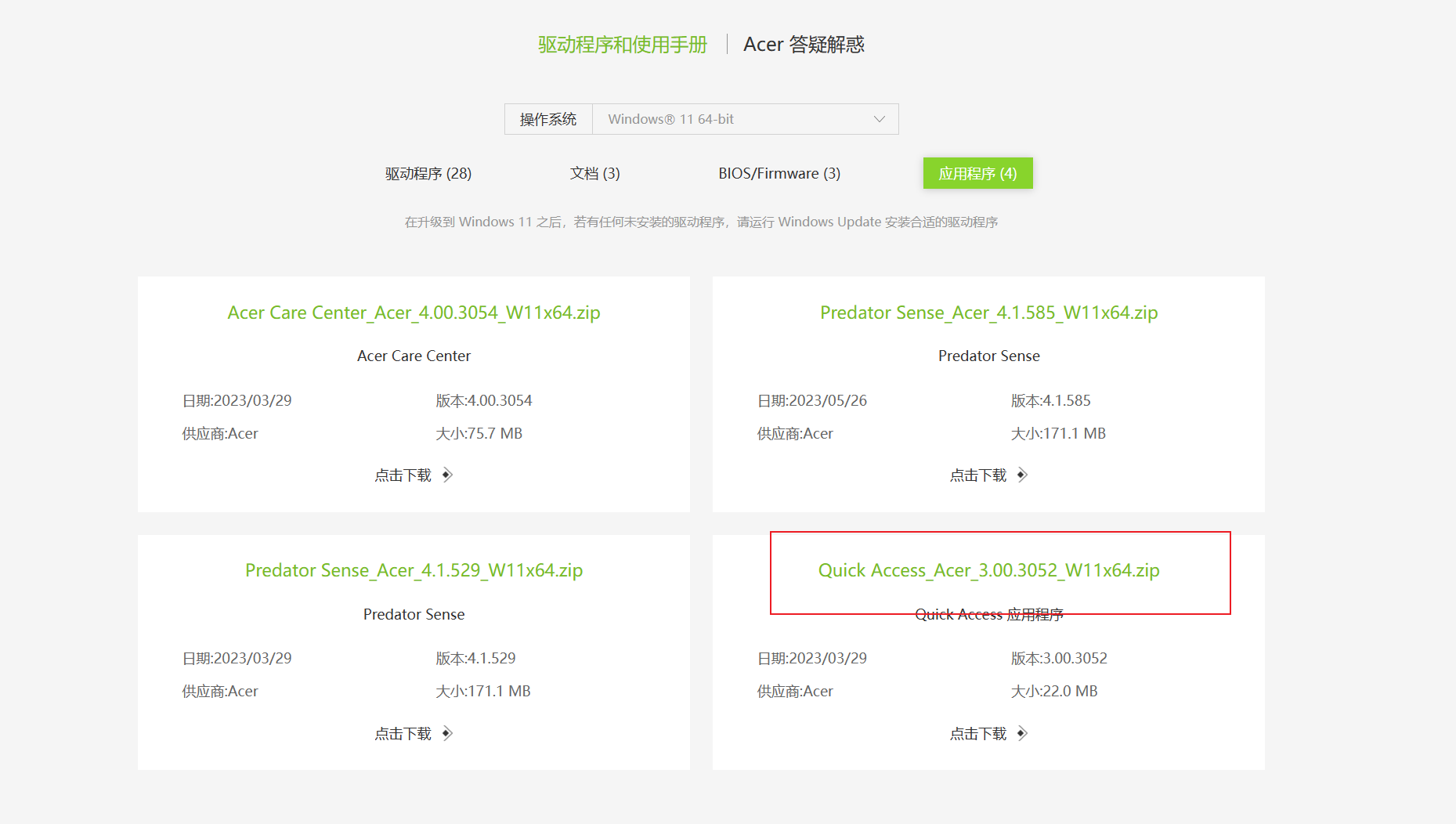The height and width of the screenshot is (824, 1456).
Task: Switch to 文档 (3) tab
Action: coord(595,173)
